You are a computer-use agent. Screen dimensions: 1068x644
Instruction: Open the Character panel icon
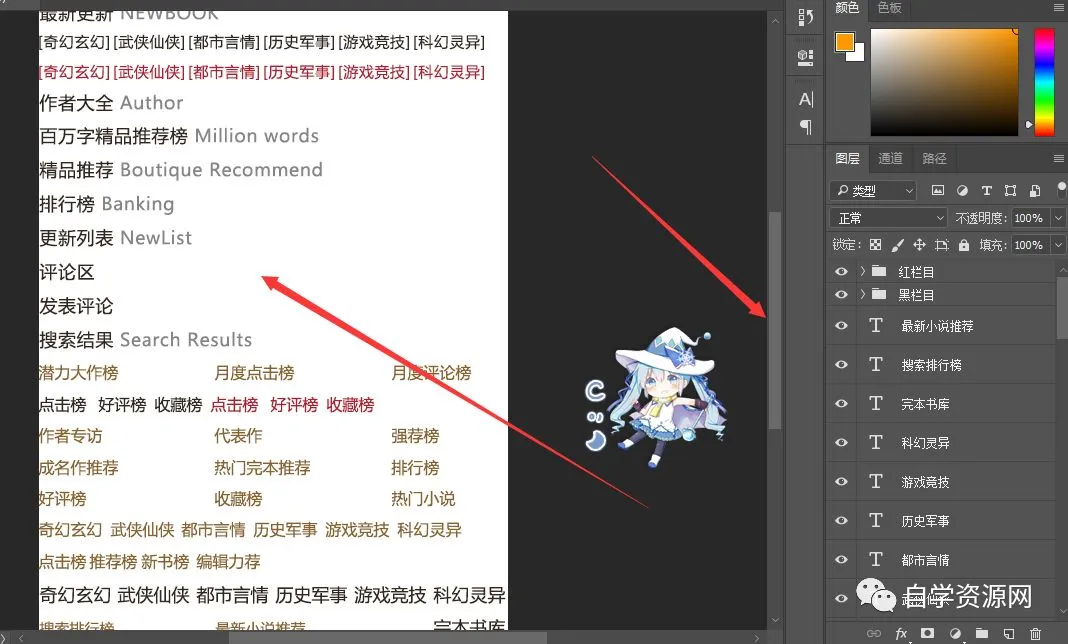pyautogui.click(x=805, y=99)
